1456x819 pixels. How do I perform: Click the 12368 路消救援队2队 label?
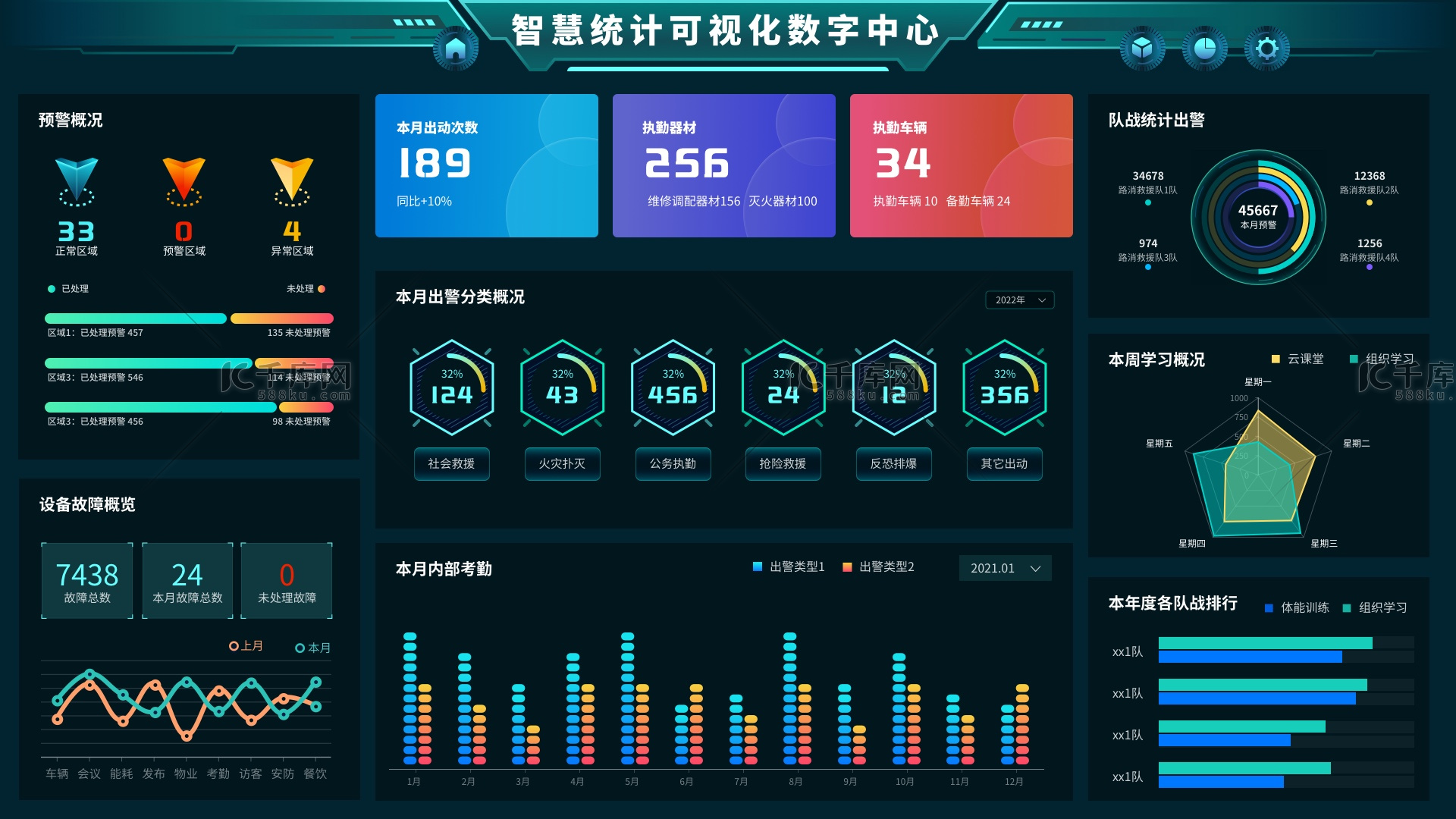(x=1370, y=183)
